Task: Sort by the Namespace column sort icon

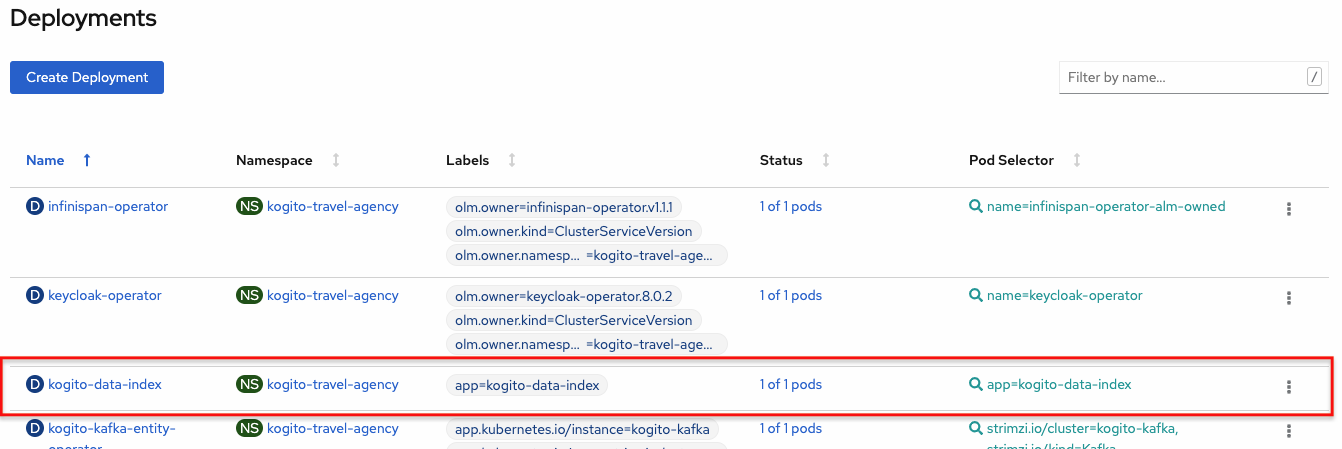Action: [x=336, y=160]
